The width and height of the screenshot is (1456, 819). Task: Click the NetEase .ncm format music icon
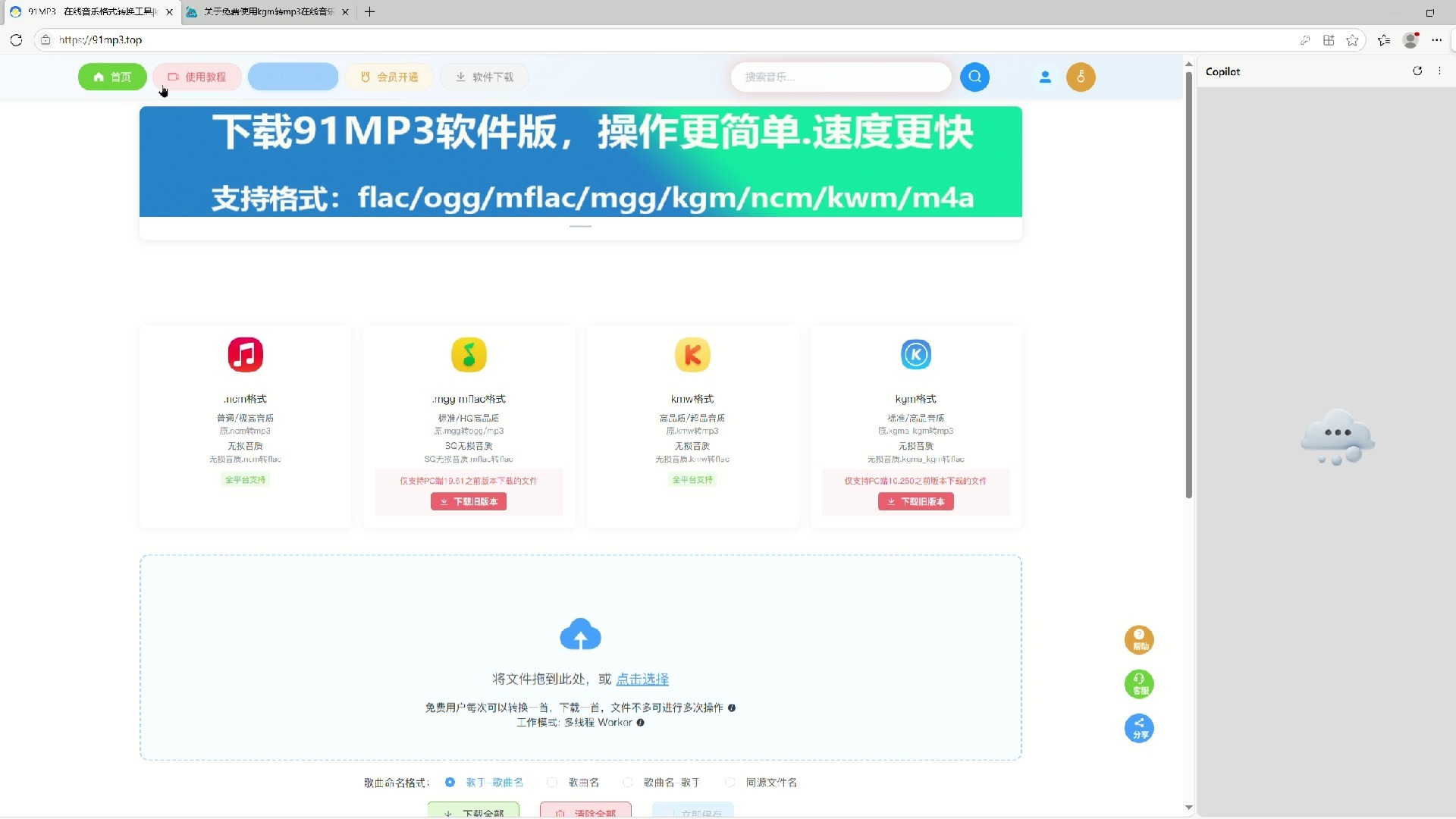pyautogui.click(x=244, y=354)
